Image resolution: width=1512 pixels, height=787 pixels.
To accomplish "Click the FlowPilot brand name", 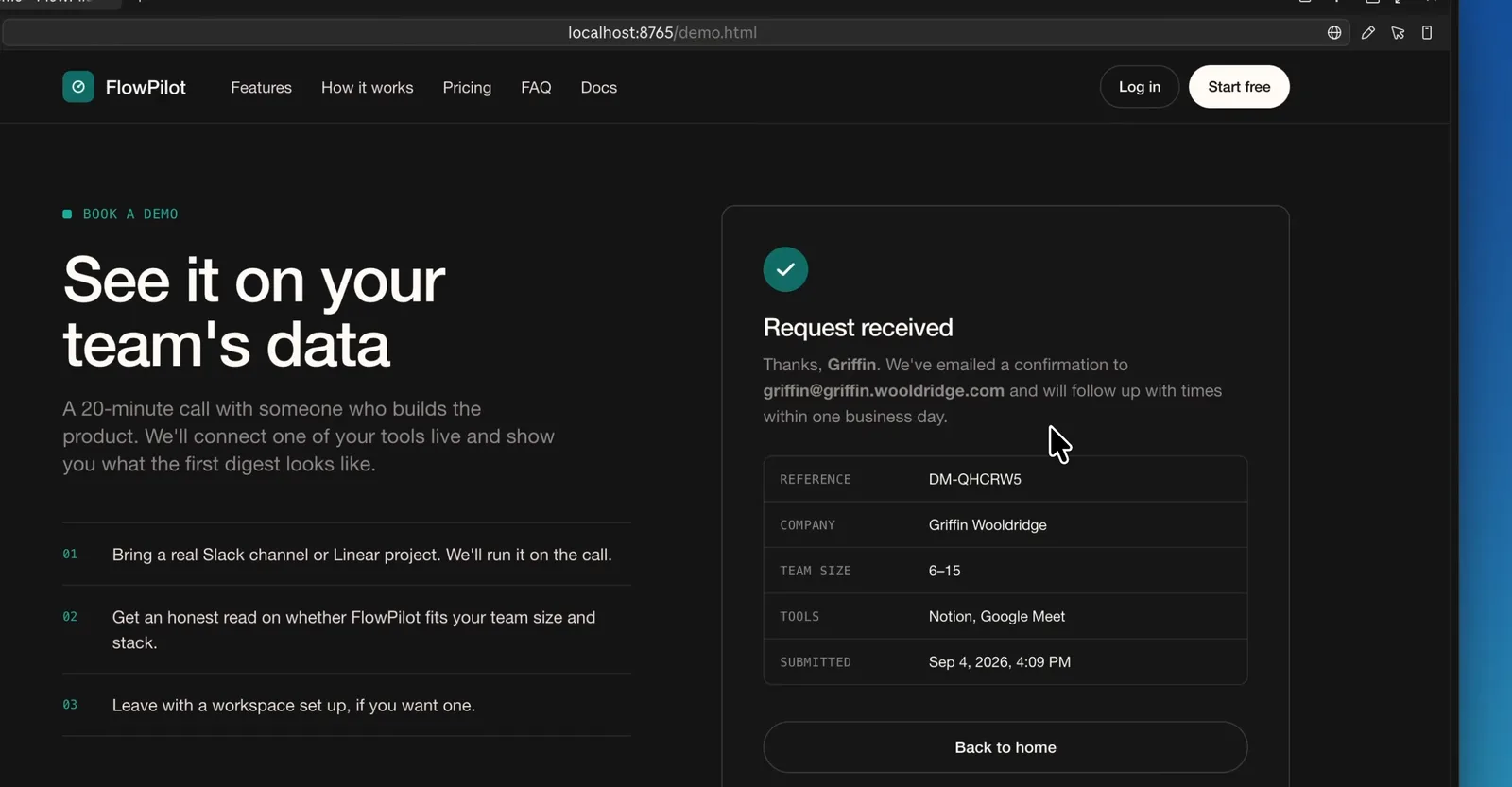I will pos(146,87).
